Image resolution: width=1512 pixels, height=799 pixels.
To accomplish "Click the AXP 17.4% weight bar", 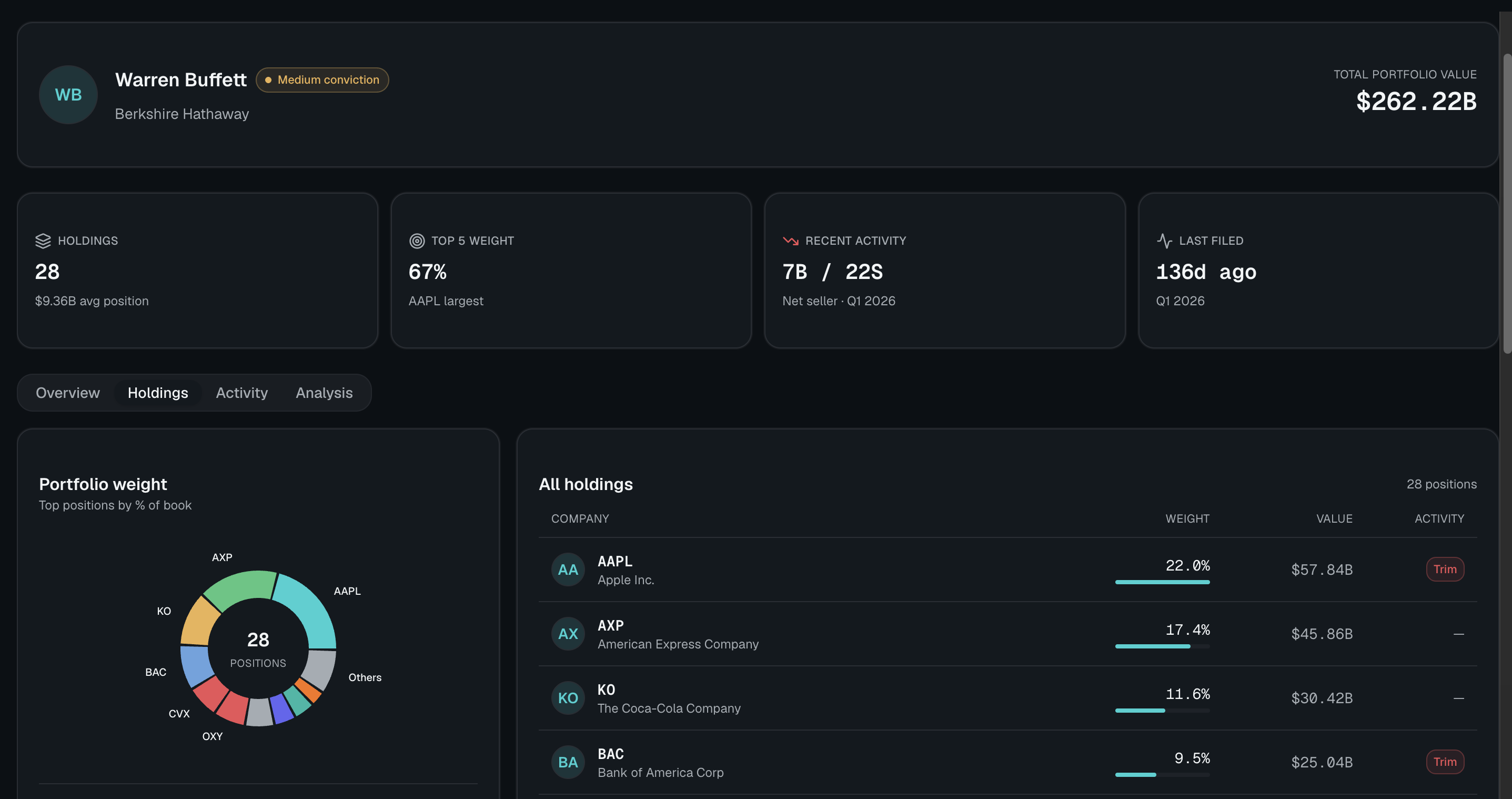I will pyautogui.click(x=1162, y=646).
